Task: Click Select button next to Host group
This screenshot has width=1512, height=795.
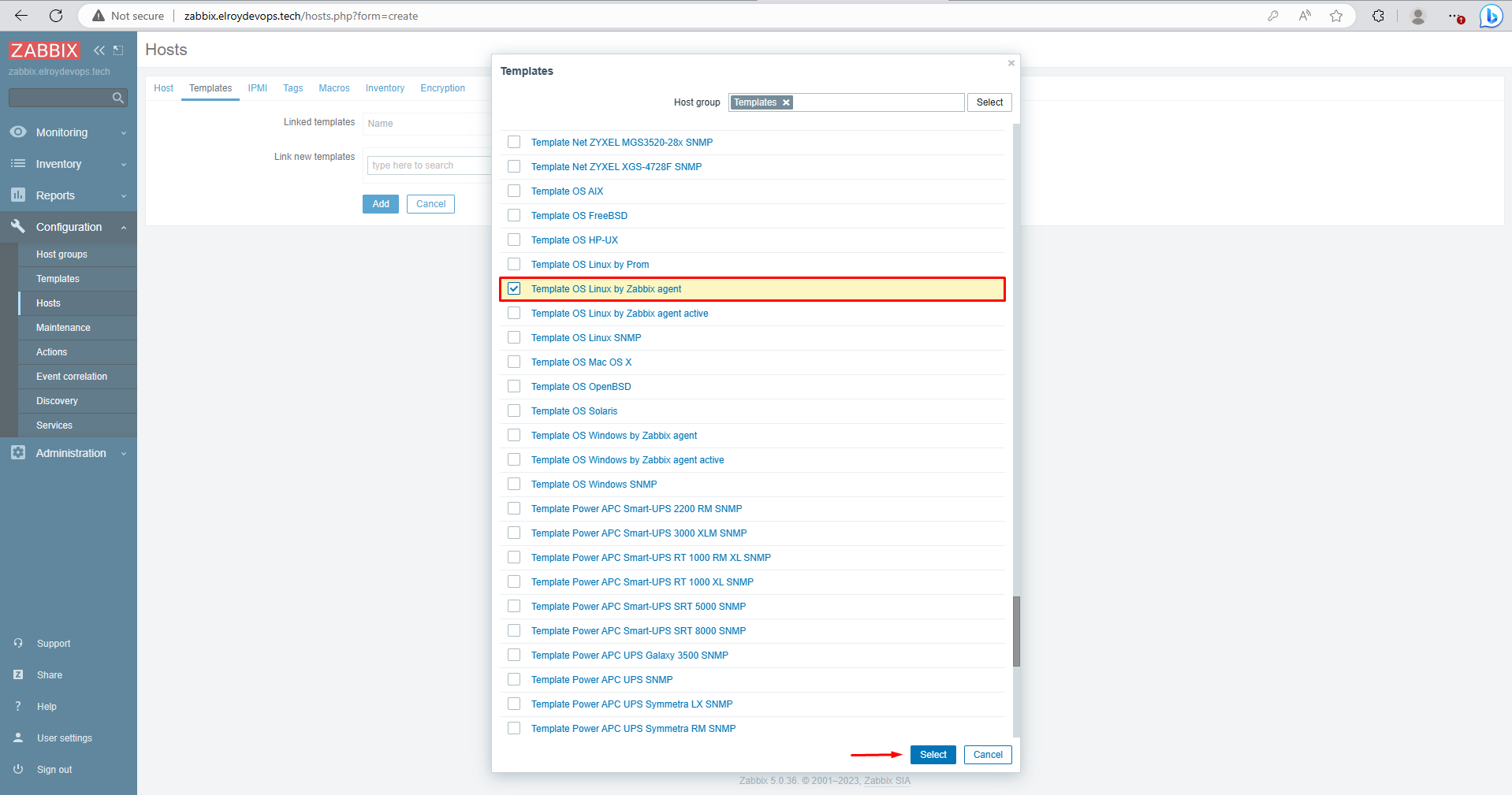Action: point(989,102)
